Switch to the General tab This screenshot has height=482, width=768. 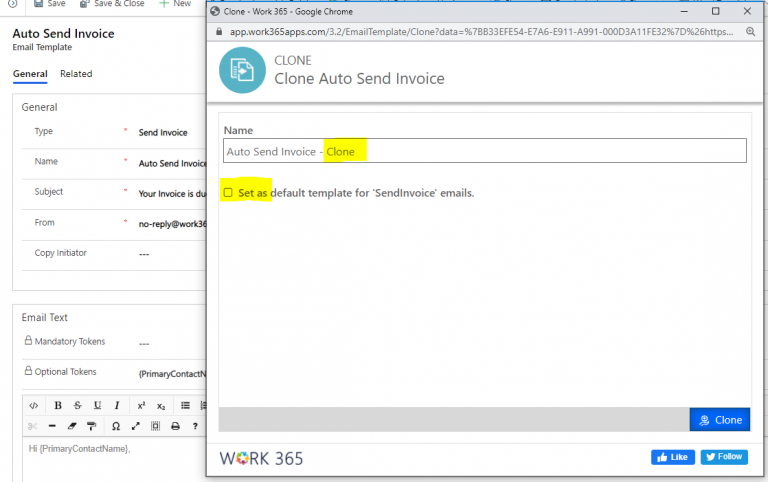[30, 74]
